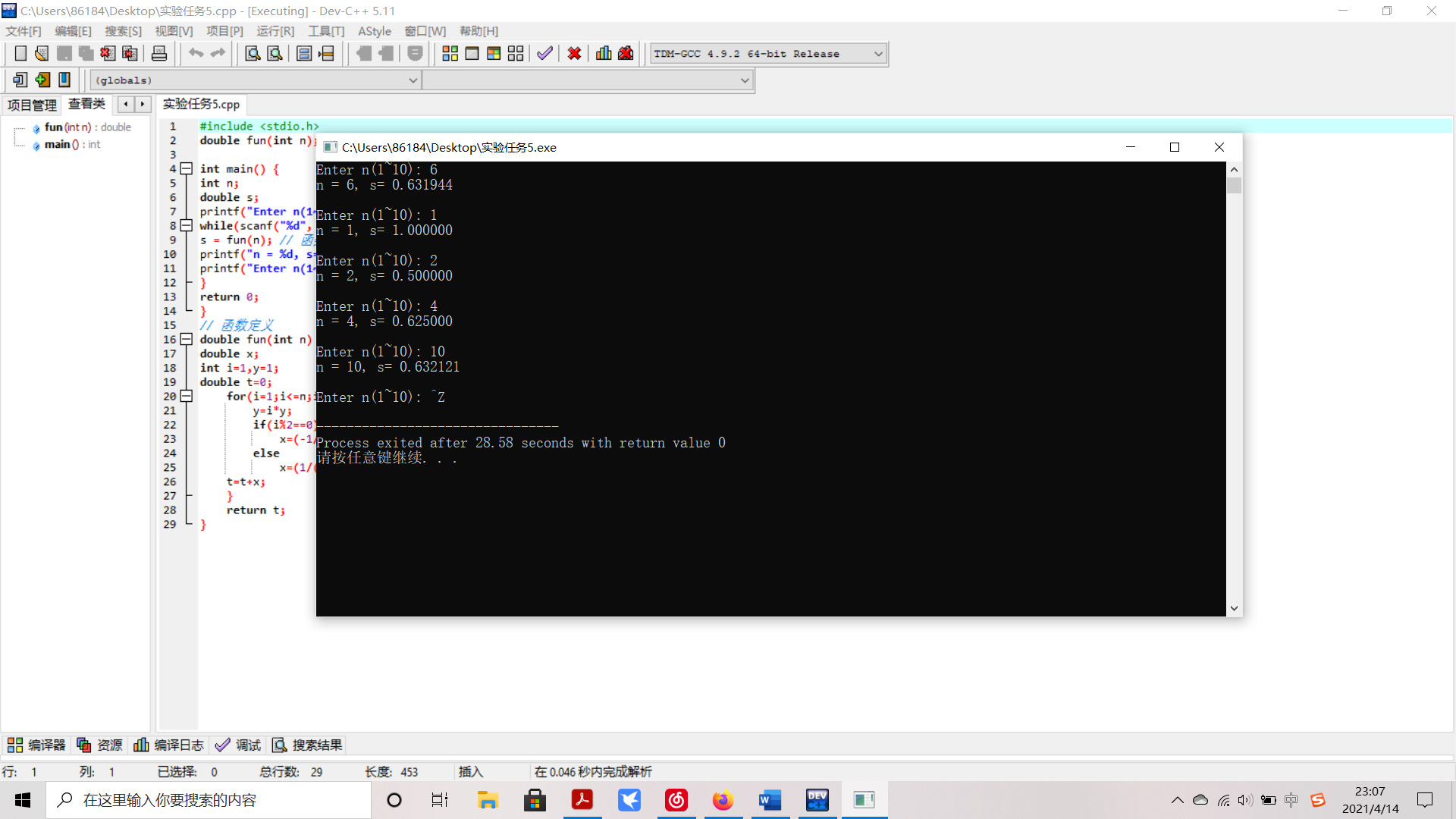Click the Find magnifier toolbar icon
1456x819 pixels.
pos(253,54)
